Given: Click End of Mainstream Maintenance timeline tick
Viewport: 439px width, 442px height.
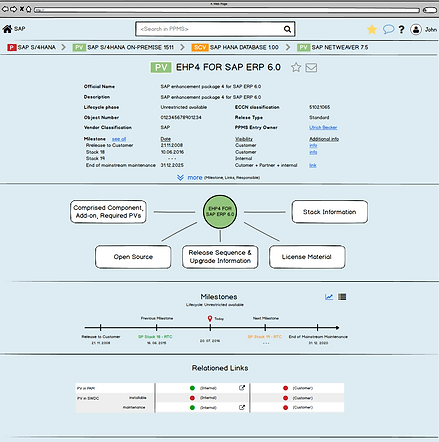Looking at the screenshot, I should [318, 328].
